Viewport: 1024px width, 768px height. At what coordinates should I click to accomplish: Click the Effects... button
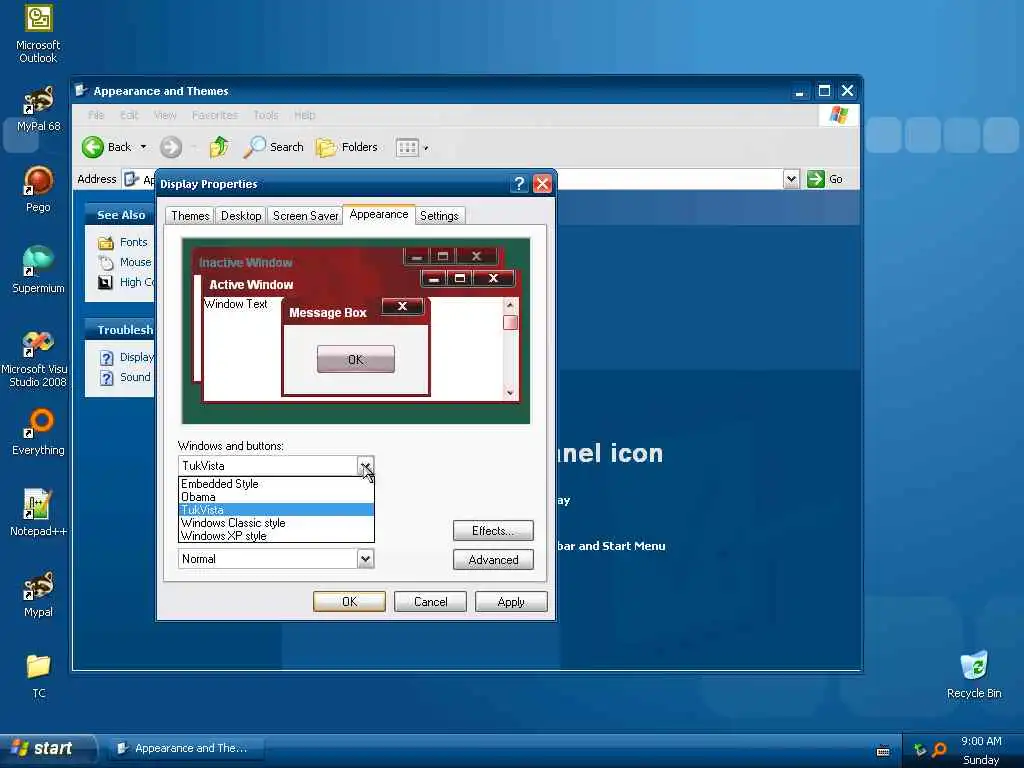493,531
